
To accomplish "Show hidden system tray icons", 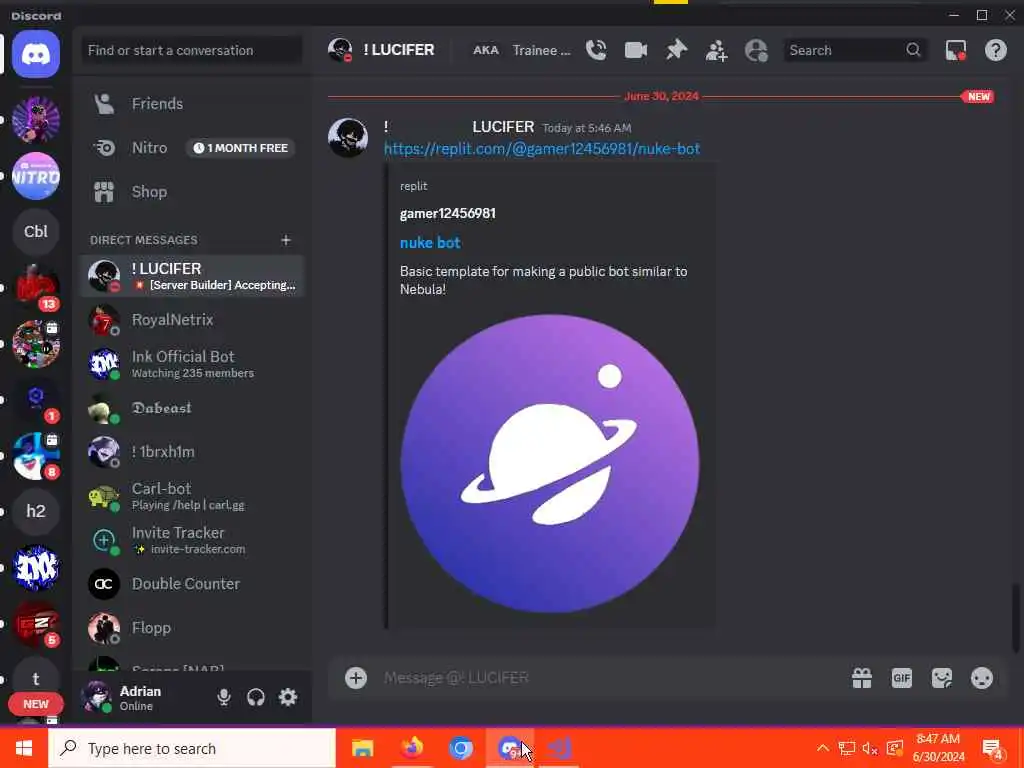I will (823, 748).
